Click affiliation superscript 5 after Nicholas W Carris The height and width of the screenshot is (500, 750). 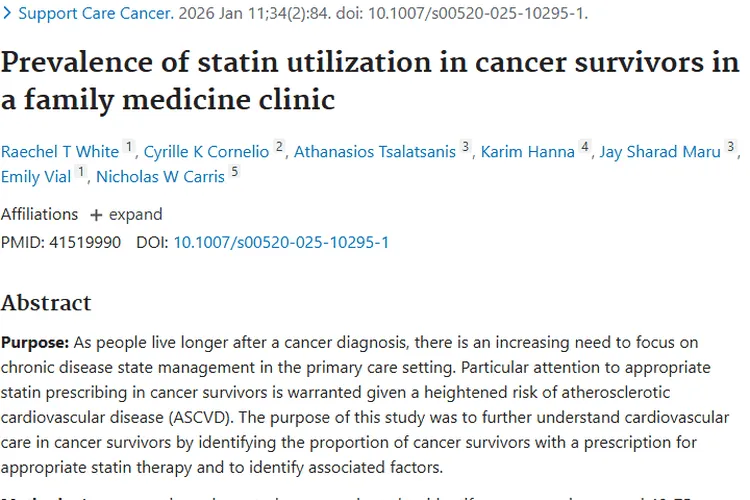(234, 173)
